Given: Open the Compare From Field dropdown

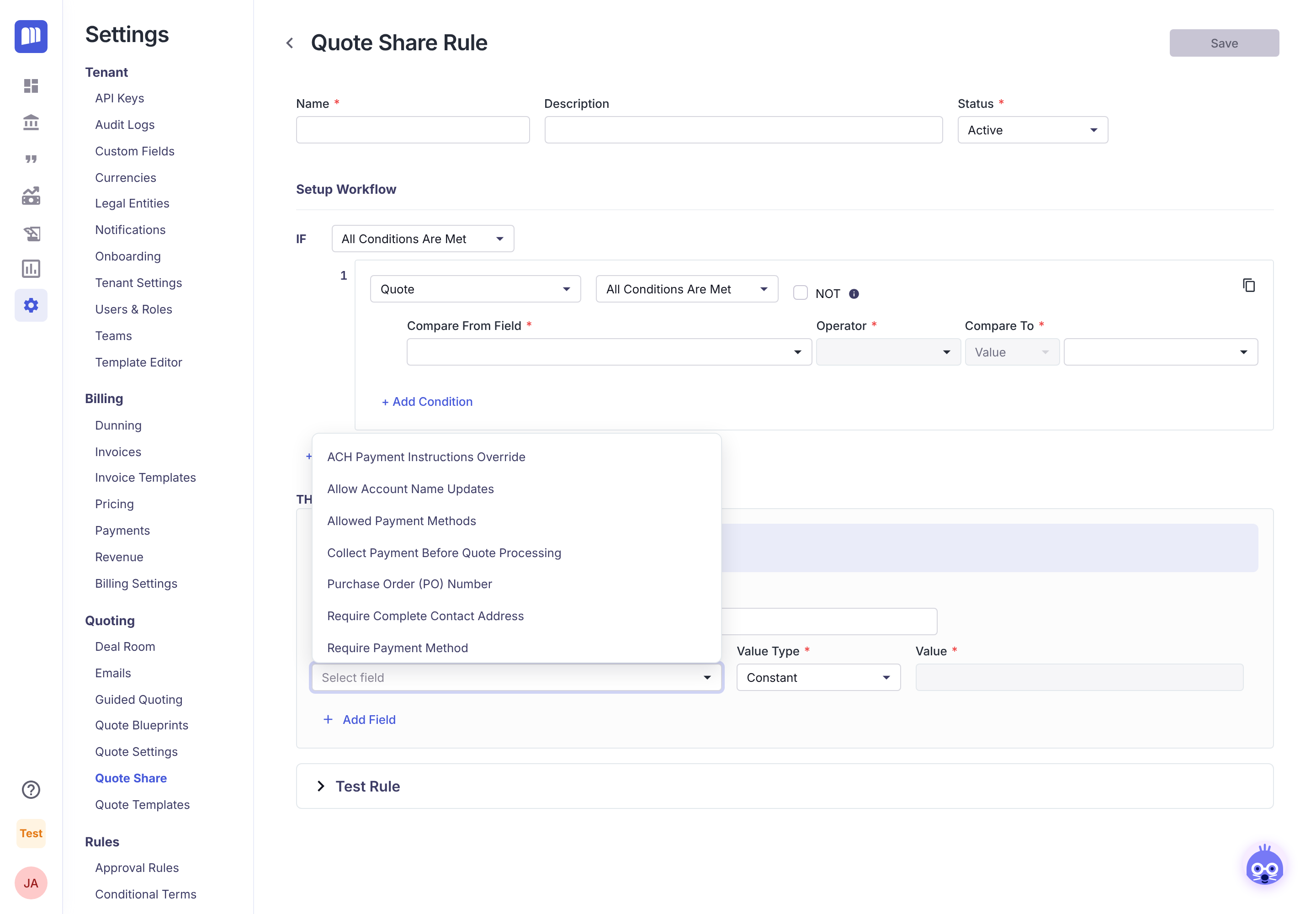Looking at the screenshot, I should point(609,352).
